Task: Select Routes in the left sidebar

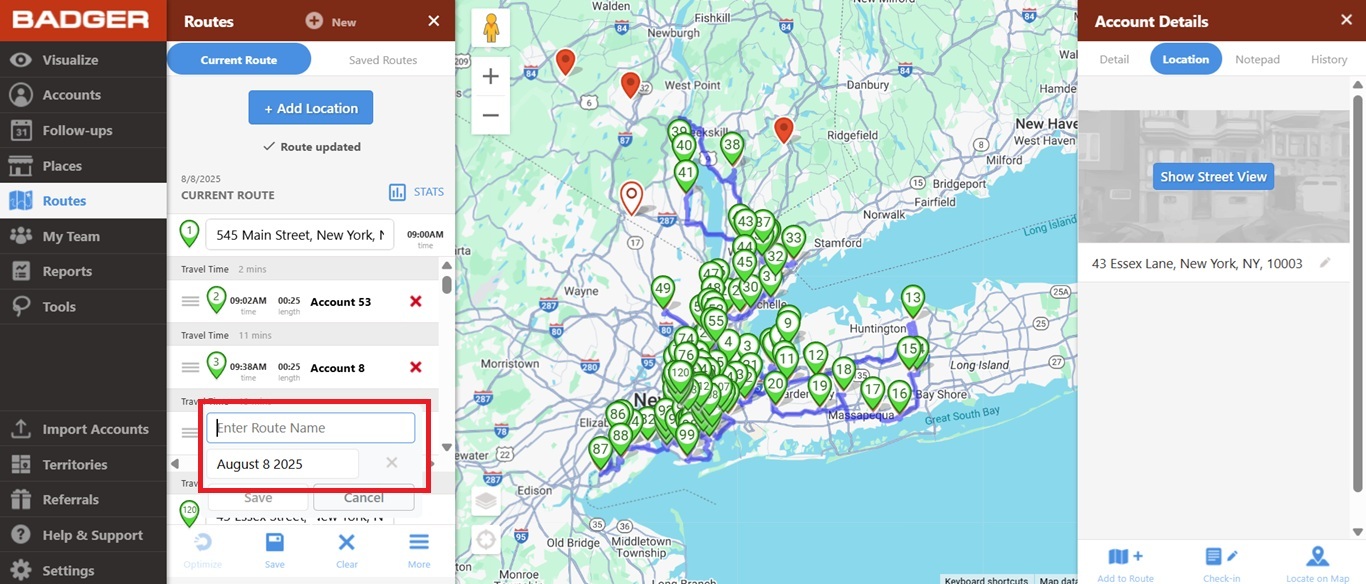Action: 83,201
